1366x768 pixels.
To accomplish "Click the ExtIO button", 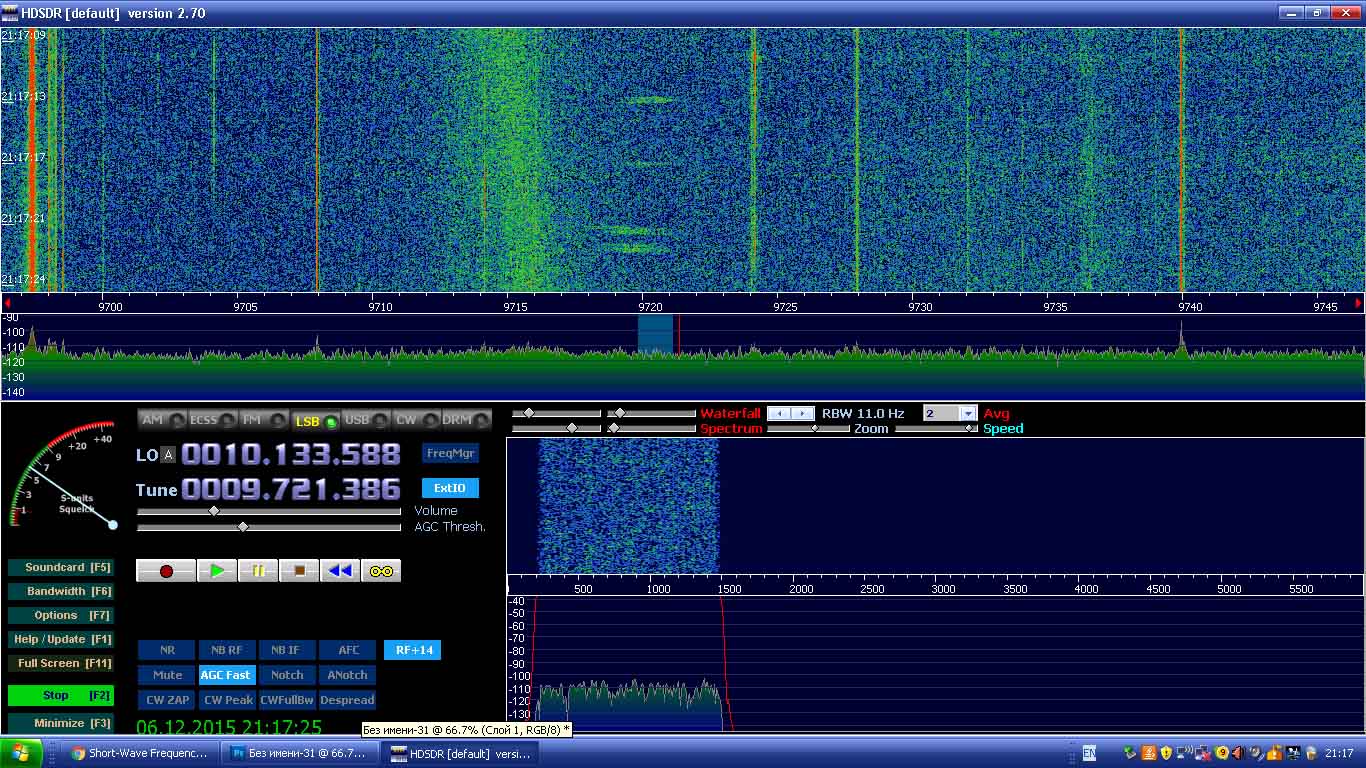I will click(x=450, y=488).
